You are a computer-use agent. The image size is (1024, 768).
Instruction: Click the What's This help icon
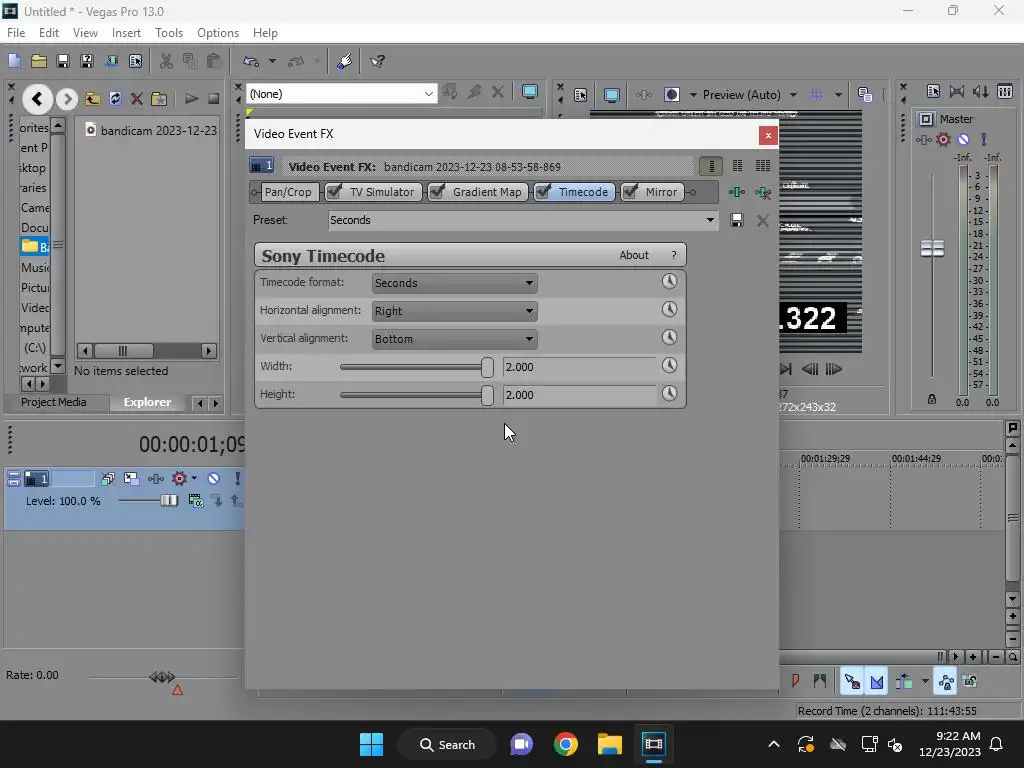point(377,61)
